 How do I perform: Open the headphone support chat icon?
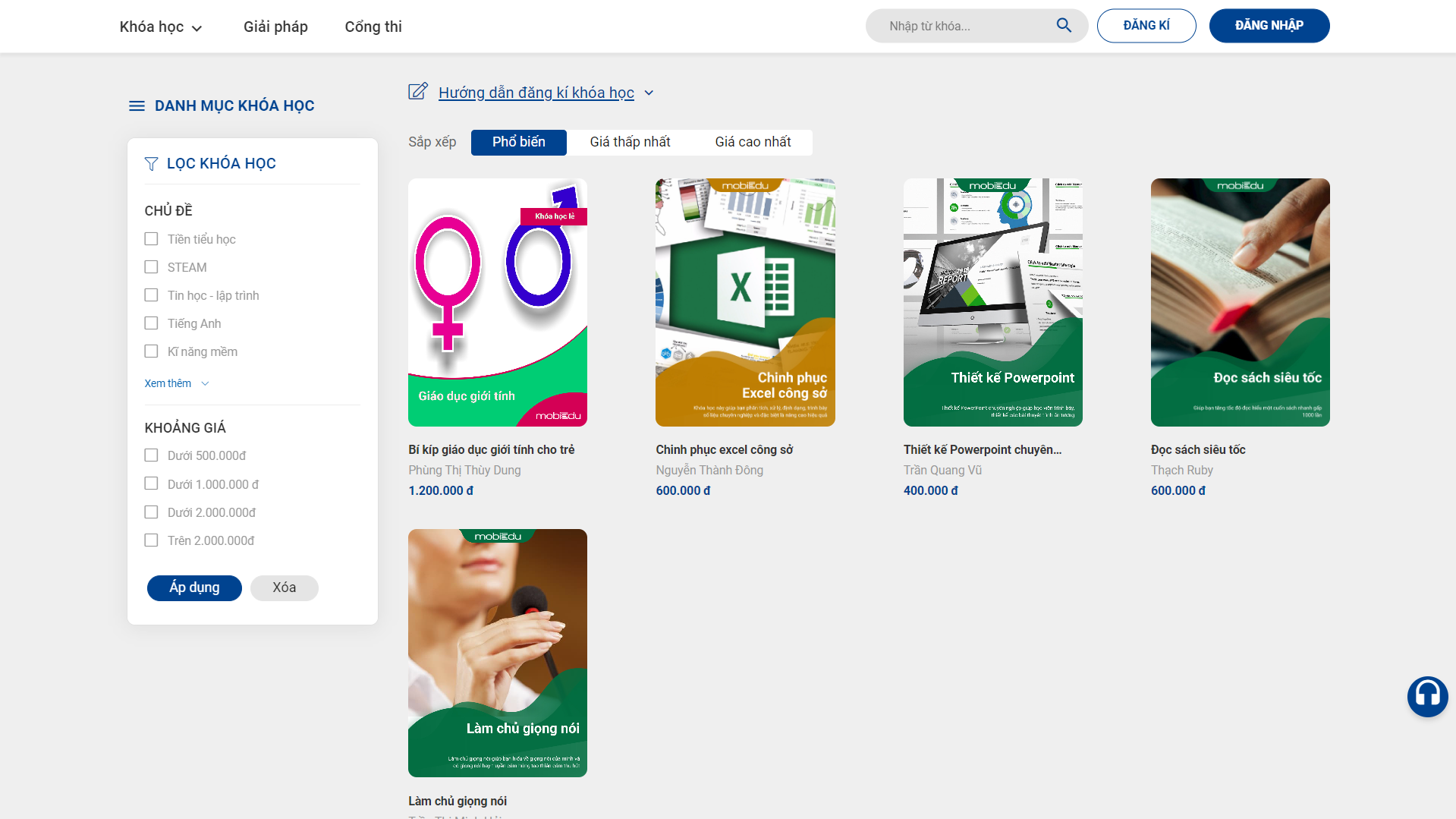[1427, 696]
